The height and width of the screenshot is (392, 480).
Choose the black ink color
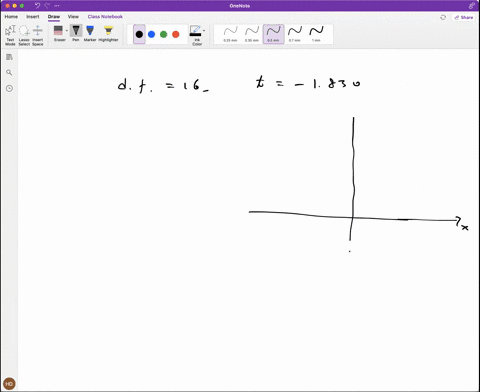click(139, 34)
